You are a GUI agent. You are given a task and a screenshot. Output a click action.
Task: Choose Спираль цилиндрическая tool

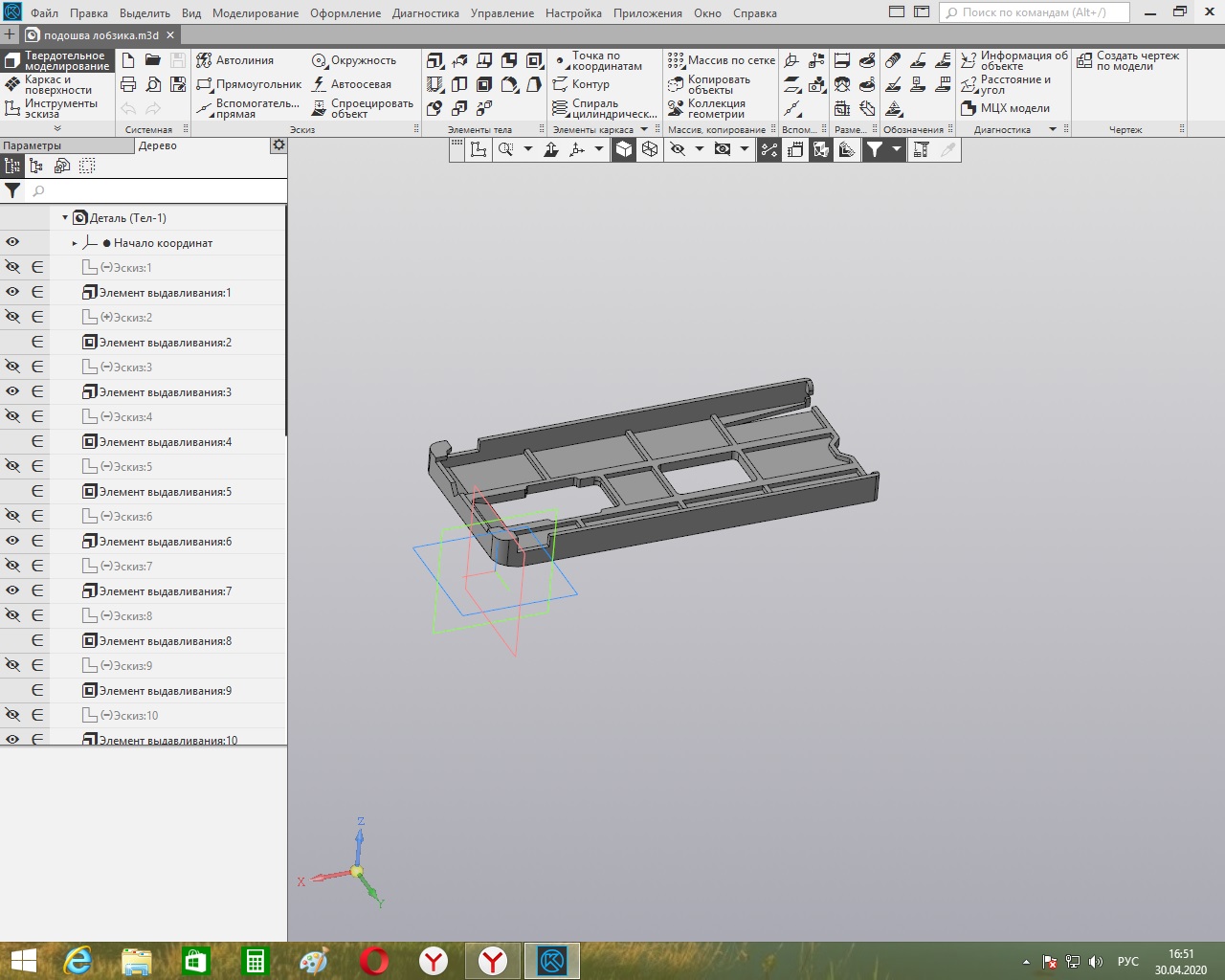[x=605, y=108]
